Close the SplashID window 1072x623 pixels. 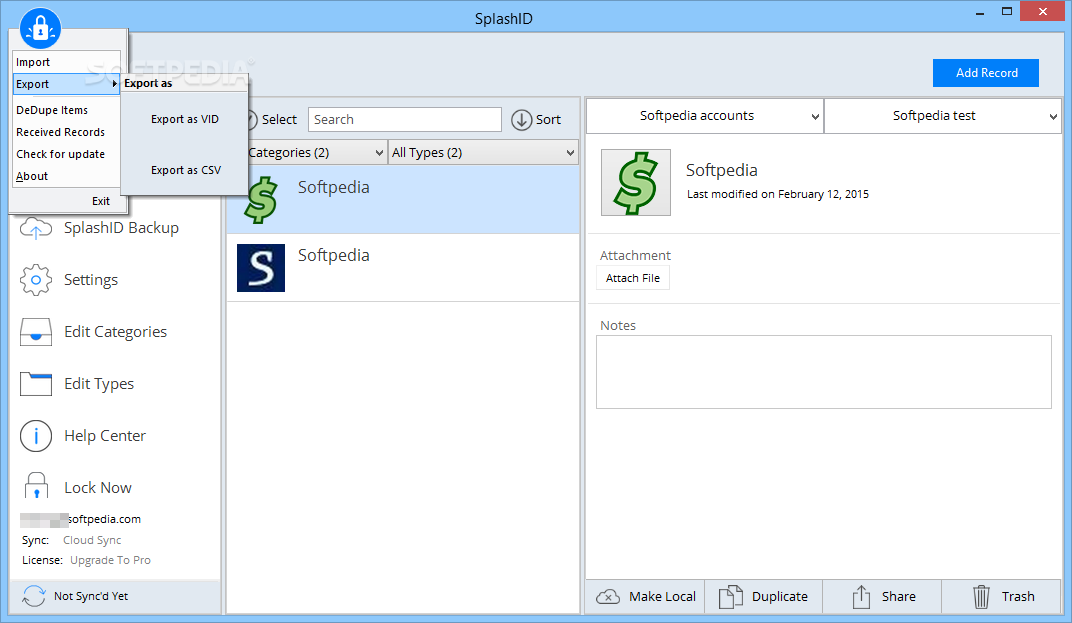(1043, 12)
